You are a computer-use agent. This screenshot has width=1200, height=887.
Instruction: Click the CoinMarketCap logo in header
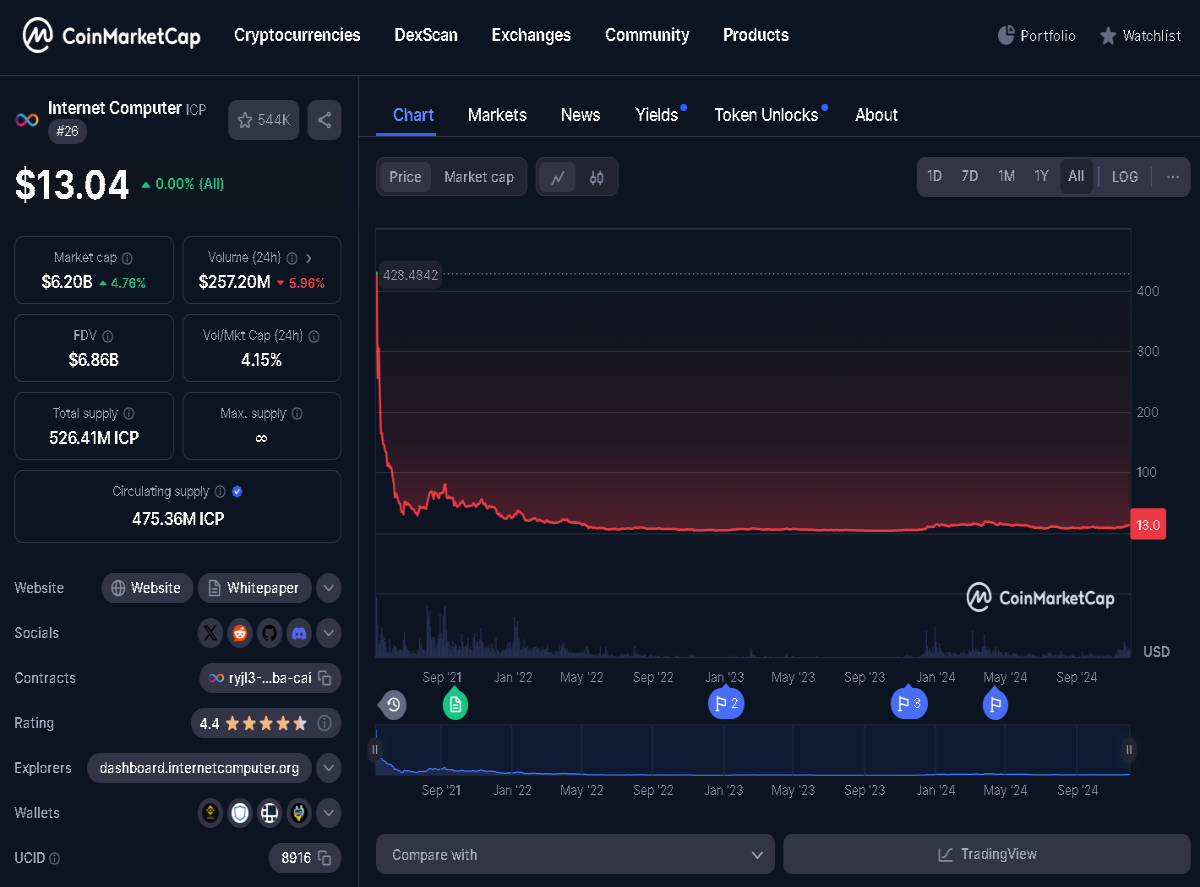coord(112,37)
